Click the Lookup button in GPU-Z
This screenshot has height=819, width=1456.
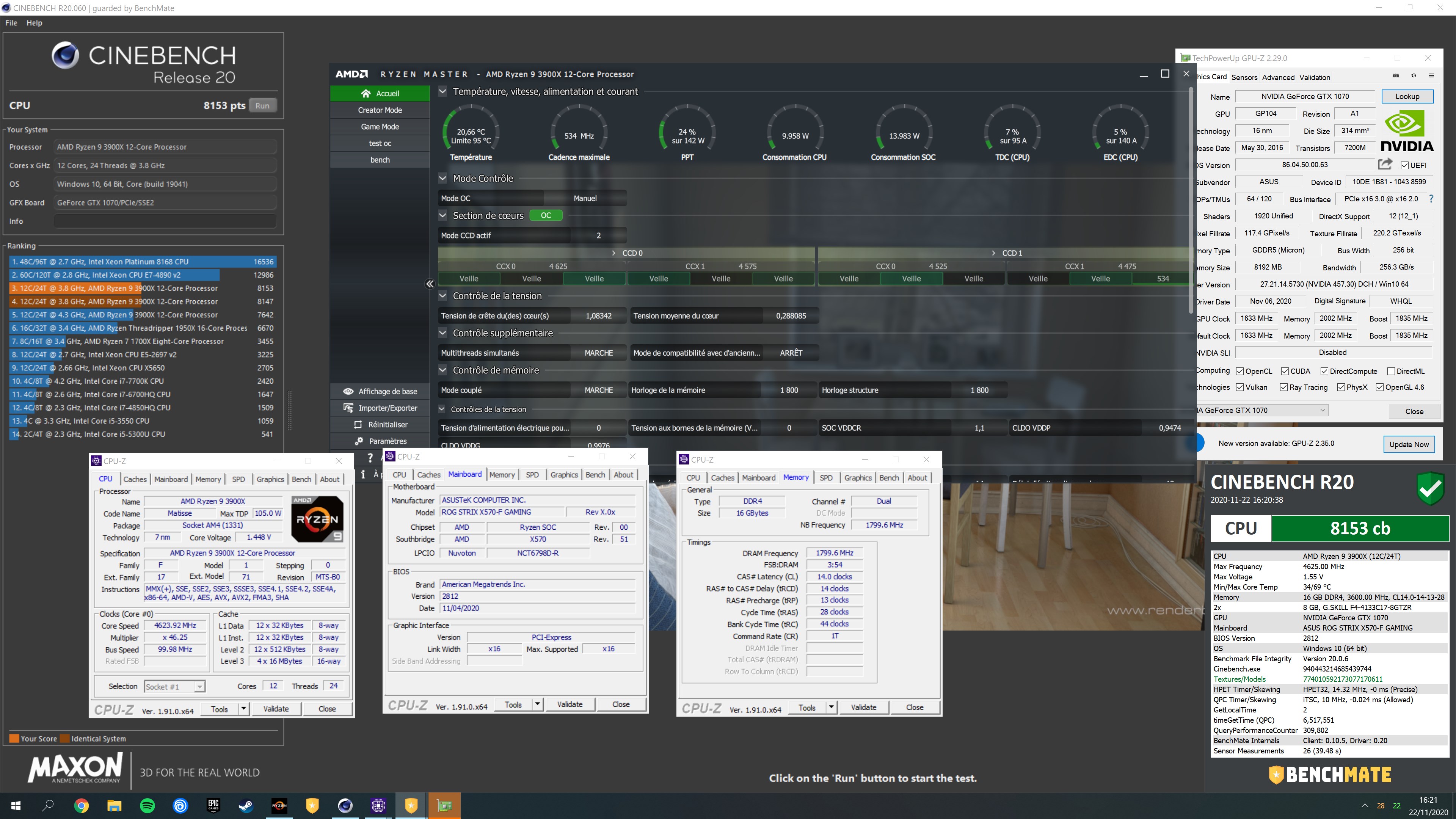coord(1407,96)
